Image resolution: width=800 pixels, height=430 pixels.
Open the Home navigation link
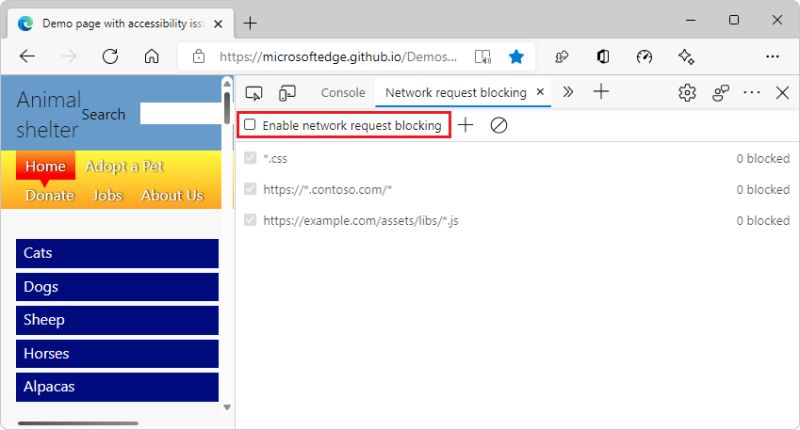[x=45, y=166]
